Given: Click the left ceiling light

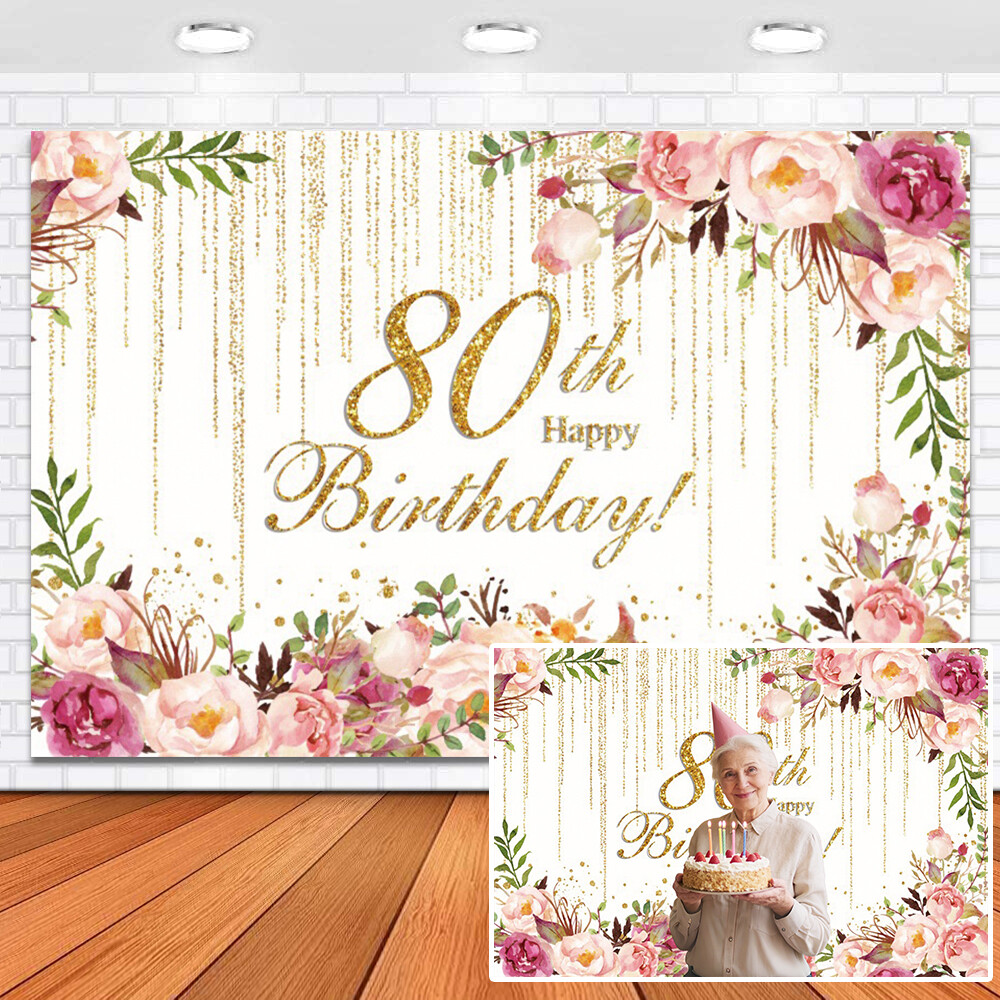Looking at the screenshot, I should [x=212, y=38].
